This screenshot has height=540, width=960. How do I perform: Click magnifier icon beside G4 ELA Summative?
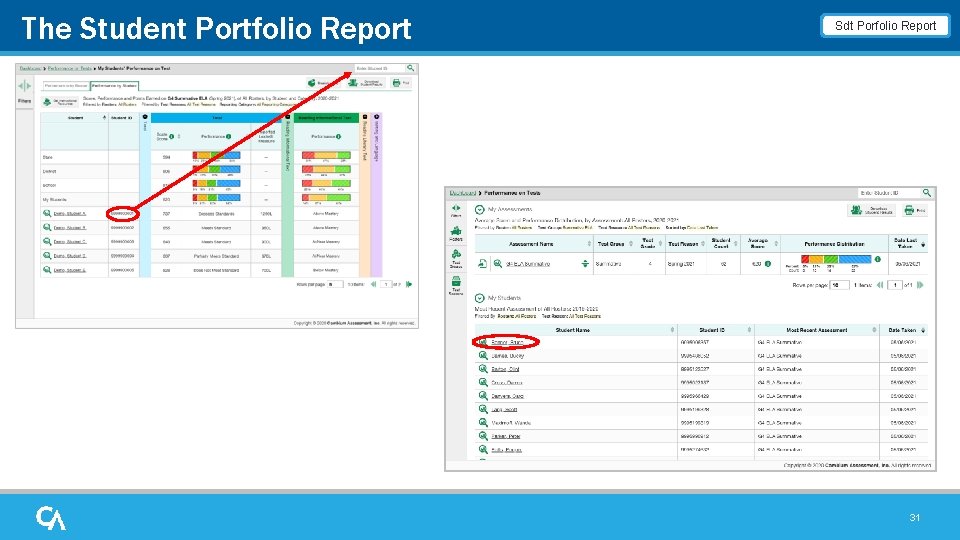tap(498, 264)
